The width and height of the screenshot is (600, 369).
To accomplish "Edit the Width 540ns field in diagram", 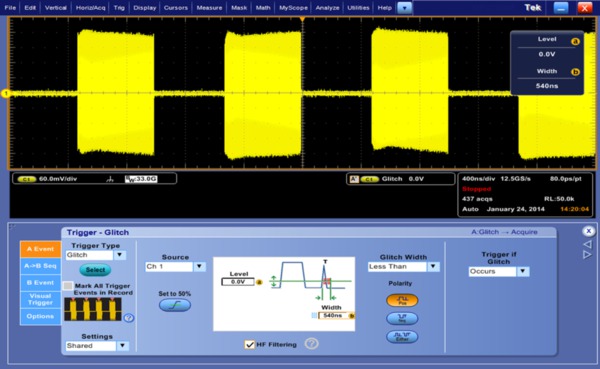I will pyautogui.click(x=333, y=315).
